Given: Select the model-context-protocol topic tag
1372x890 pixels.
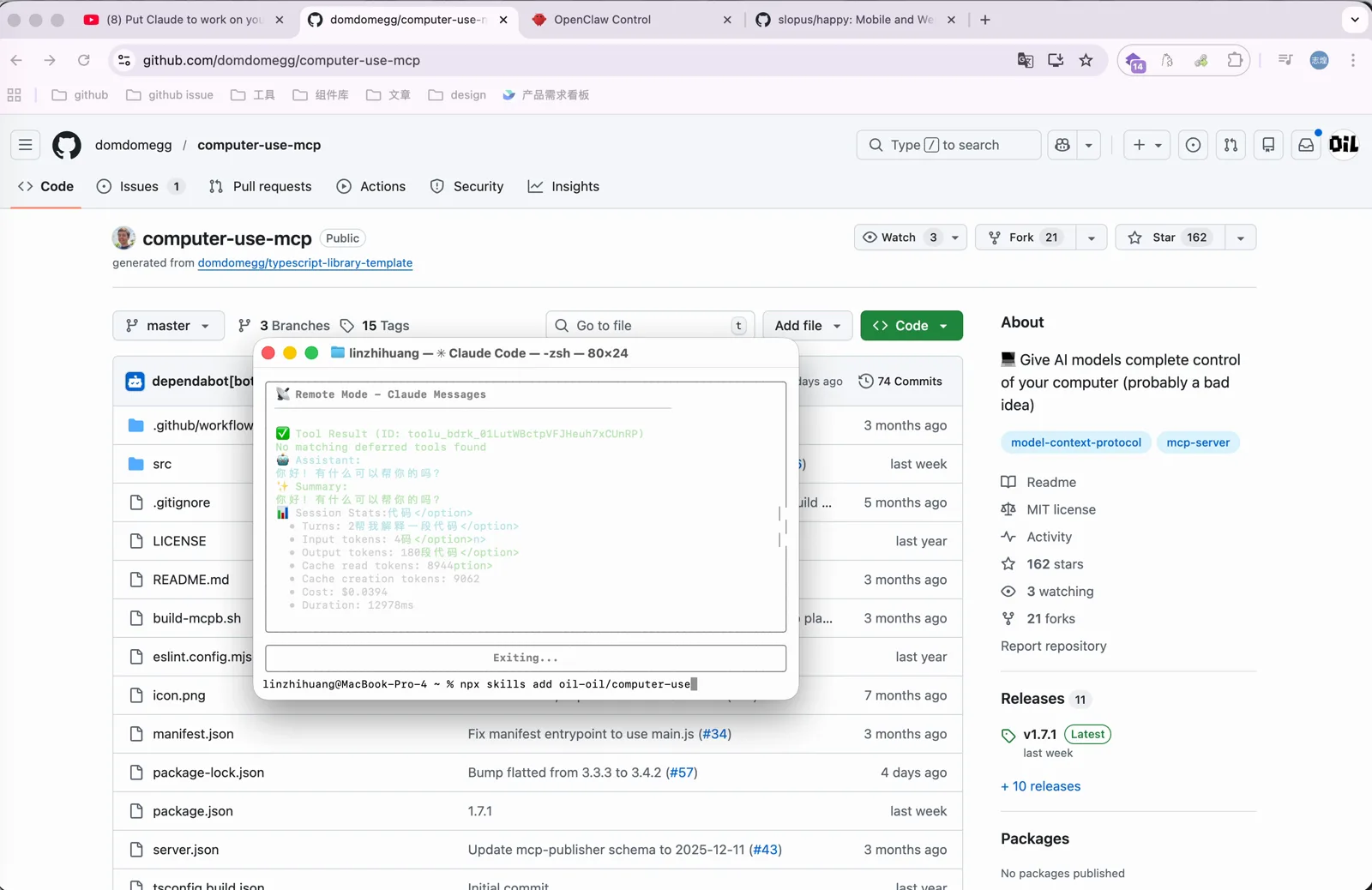Looking at the screenshot, I should coord(1076,442).
